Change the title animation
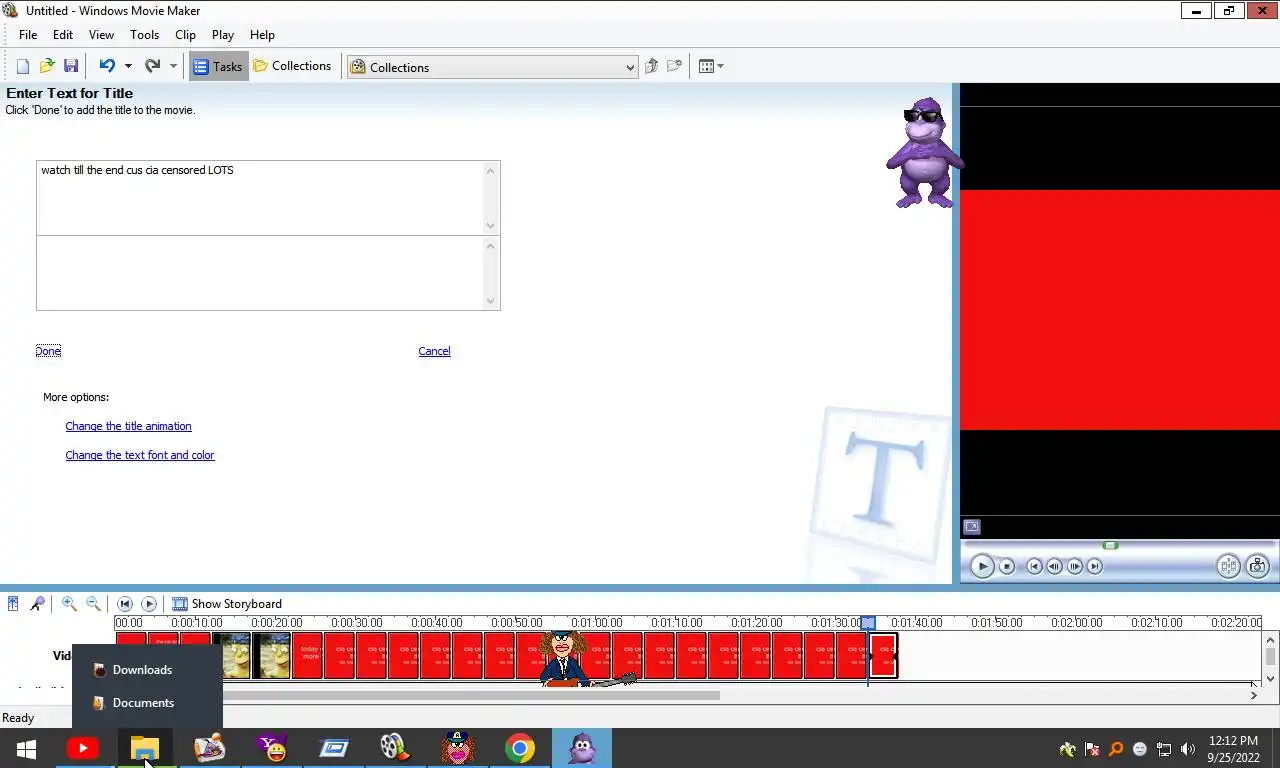 [x=128, y=426]
